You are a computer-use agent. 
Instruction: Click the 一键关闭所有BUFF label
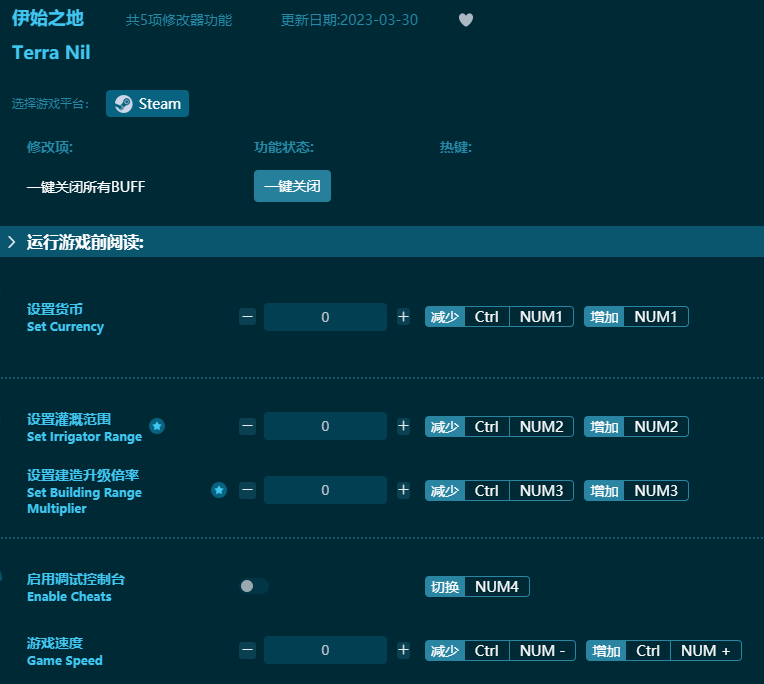[x=86, y=187]
